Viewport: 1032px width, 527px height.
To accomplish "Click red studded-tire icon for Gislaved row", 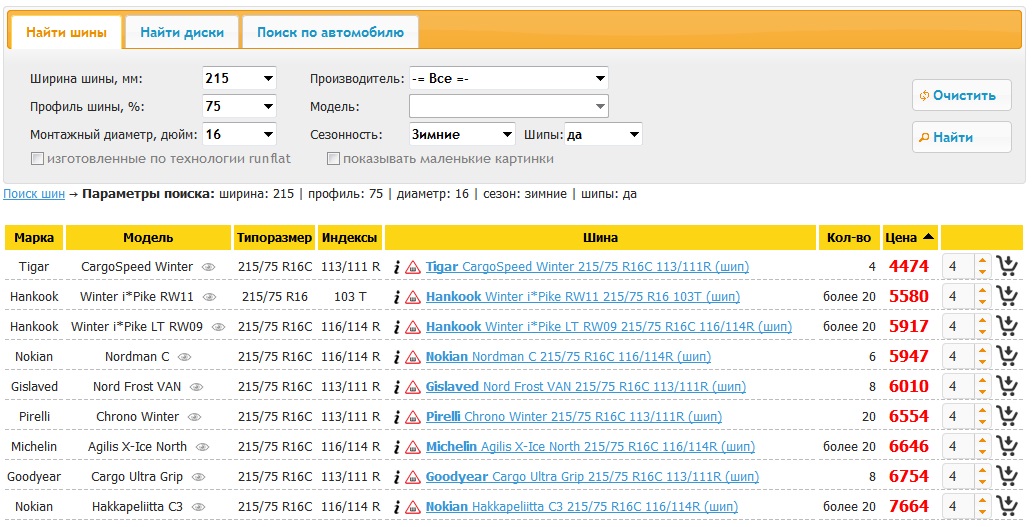I will click(x=413, y=387).
